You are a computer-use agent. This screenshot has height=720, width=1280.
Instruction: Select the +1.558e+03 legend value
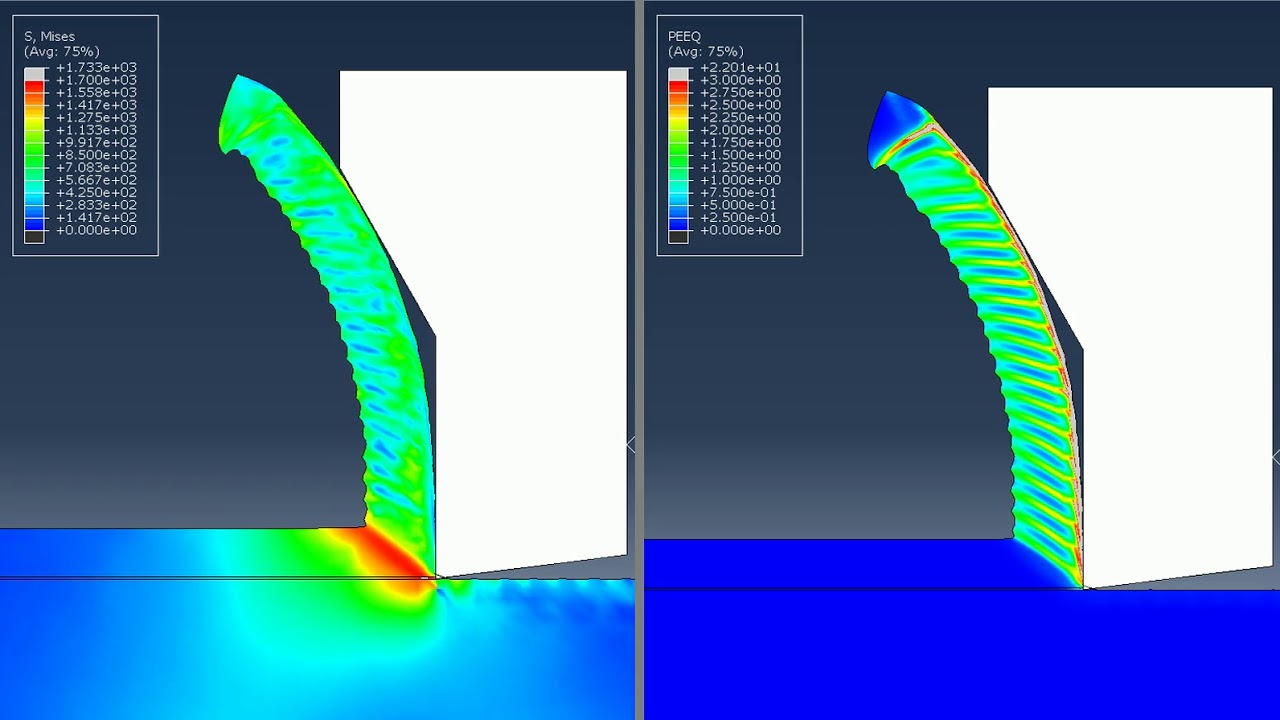96,93
